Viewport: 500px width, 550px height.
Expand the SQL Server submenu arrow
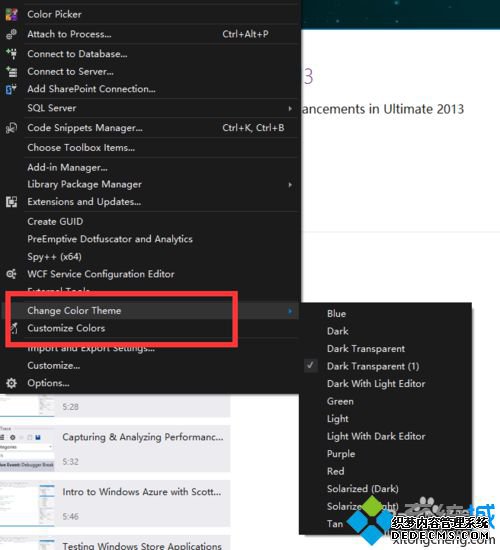[290, 108]
